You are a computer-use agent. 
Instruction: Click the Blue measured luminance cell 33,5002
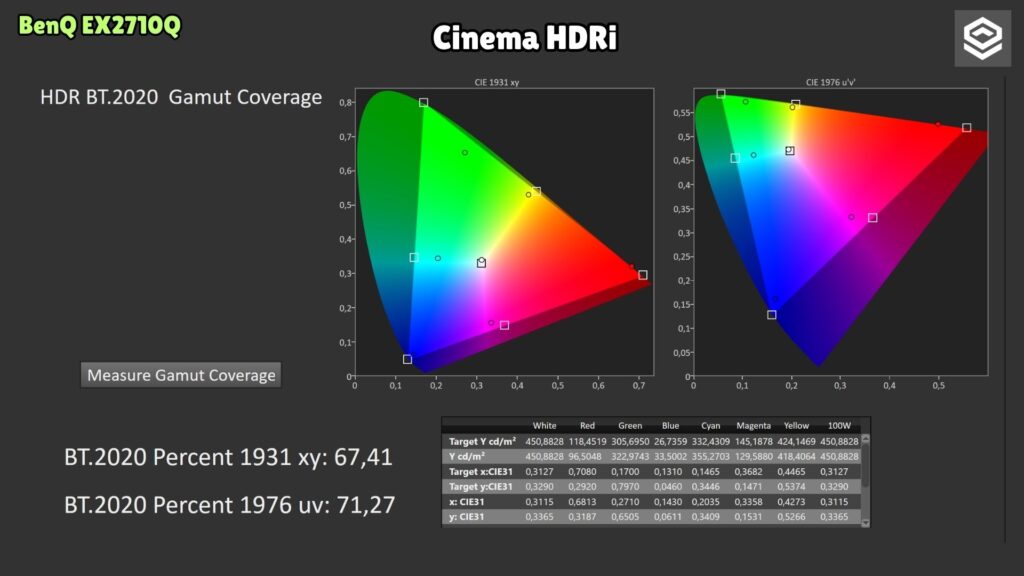click(x=670, y=456)
